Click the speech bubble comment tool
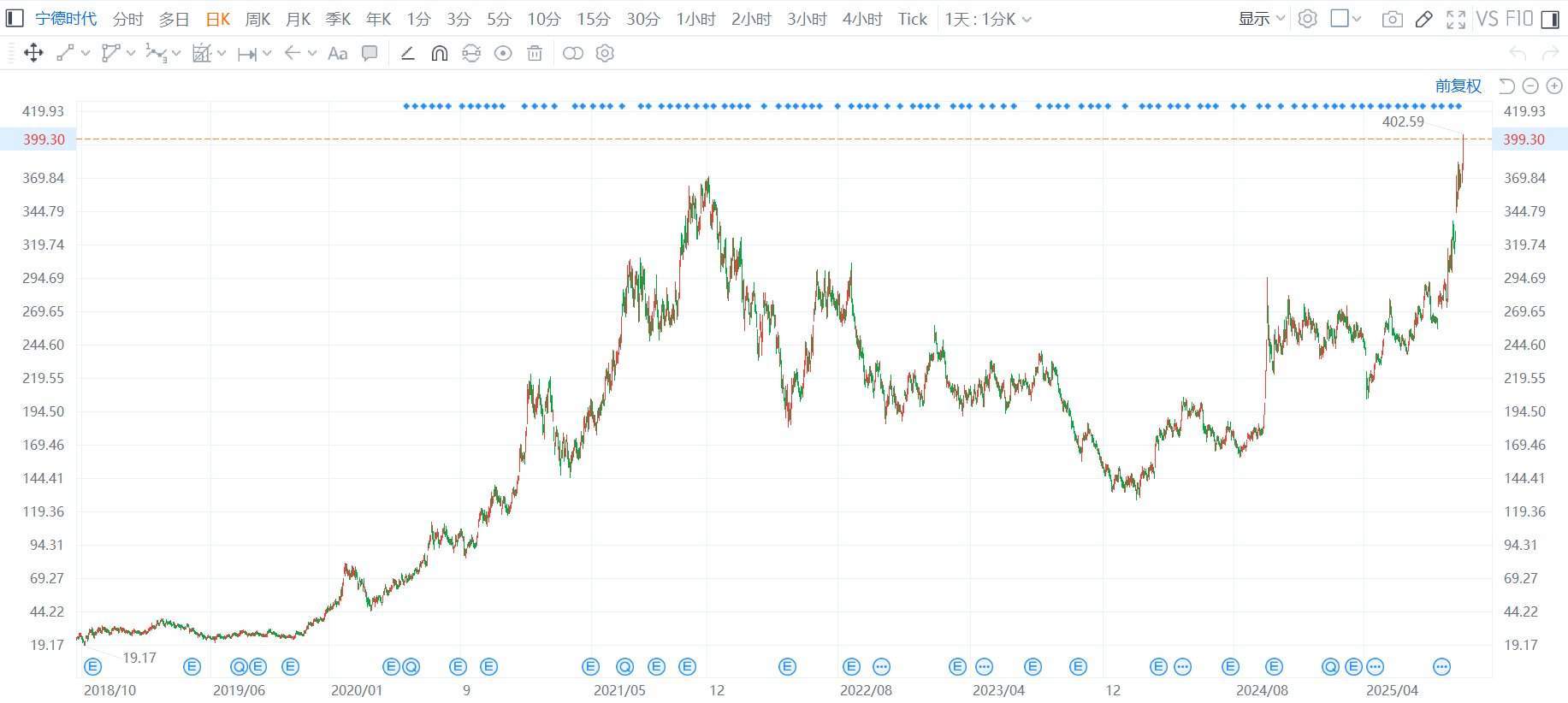This screenshot has height=703, width=1568. pos(370,54)
